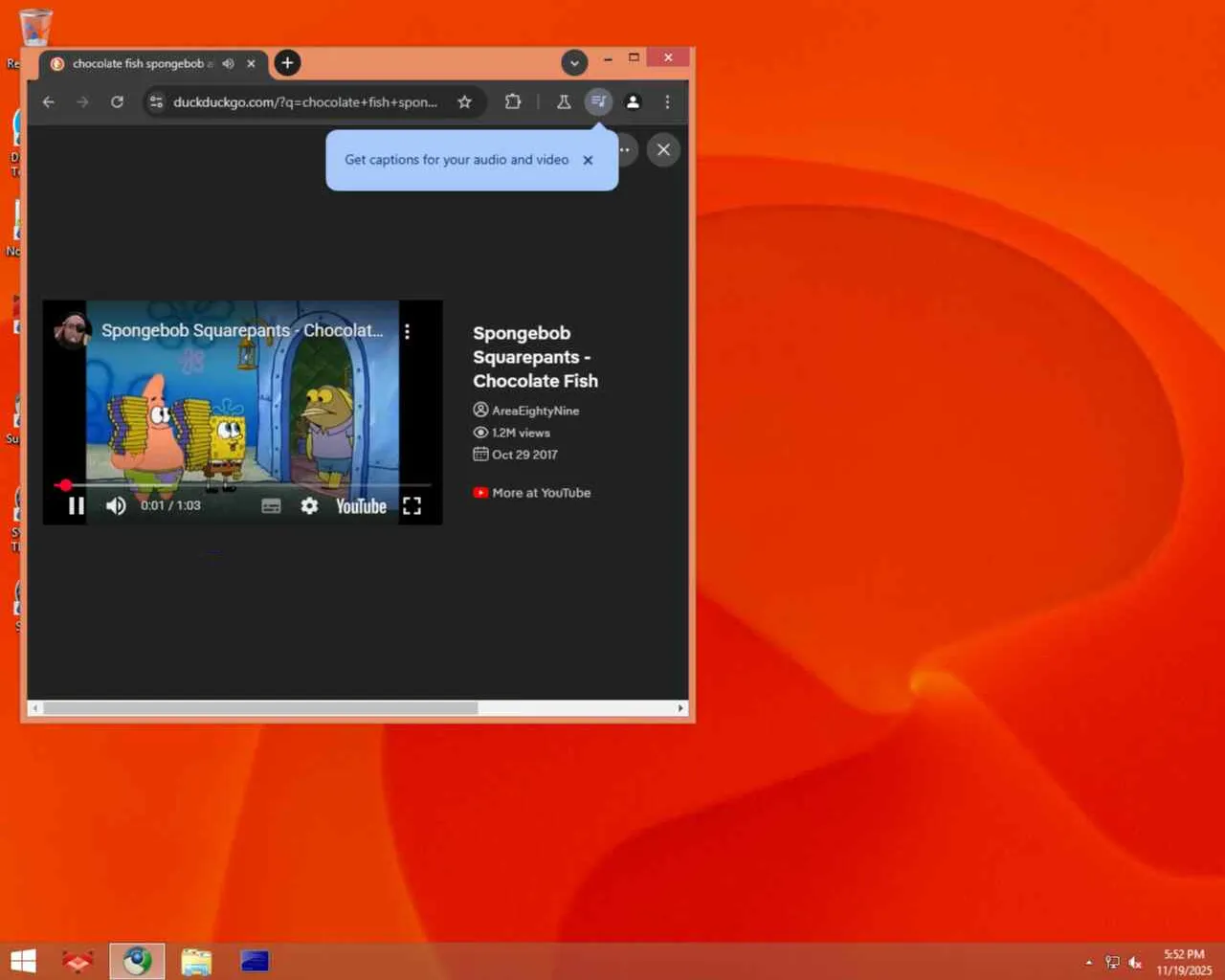Open the taskbar clock and date

click(1184, 962)
